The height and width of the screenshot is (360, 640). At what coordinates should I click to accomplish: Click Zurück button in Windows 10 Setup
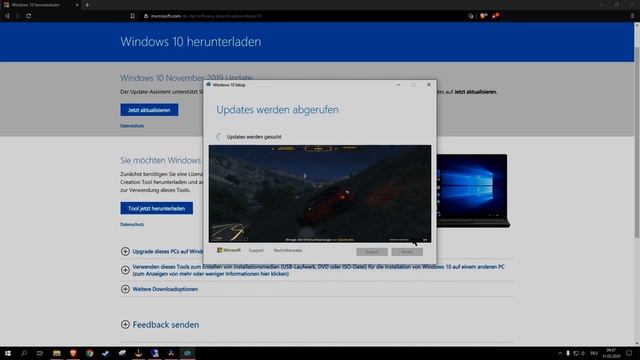pos(372,252)
